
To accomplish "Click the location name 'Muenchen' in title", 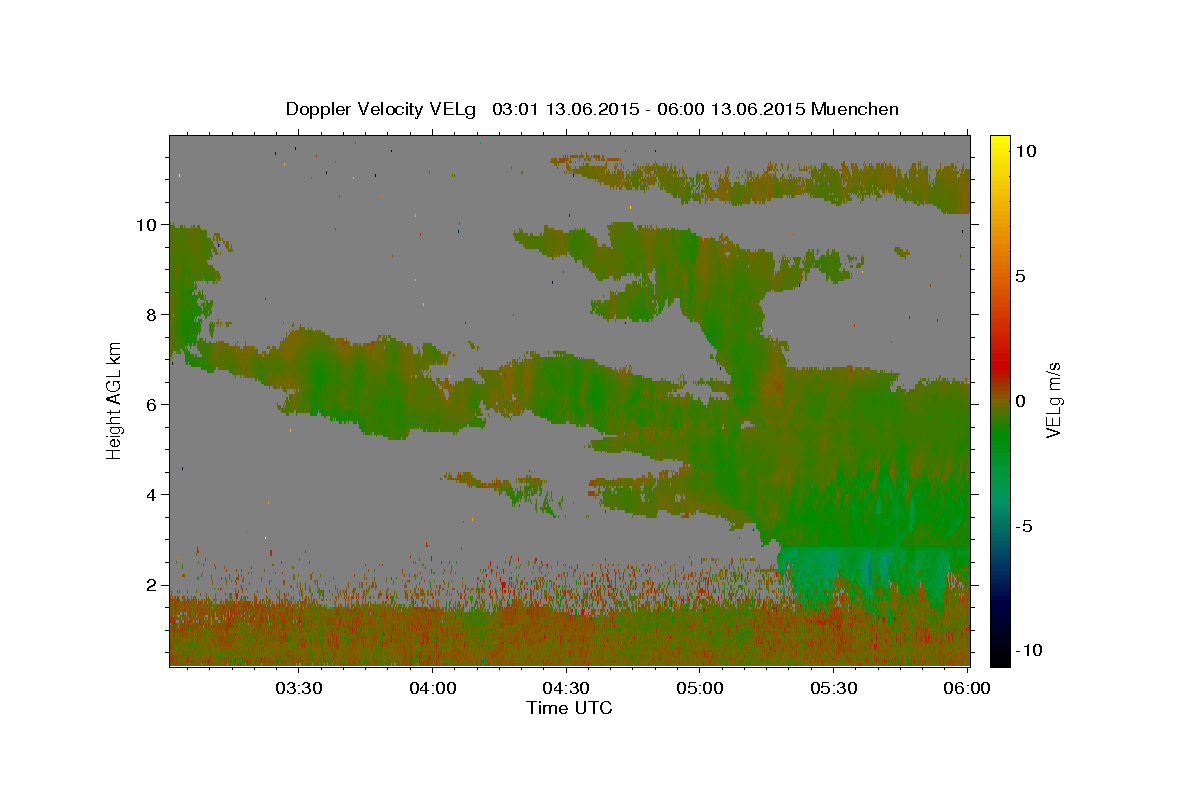I will 855,109.
